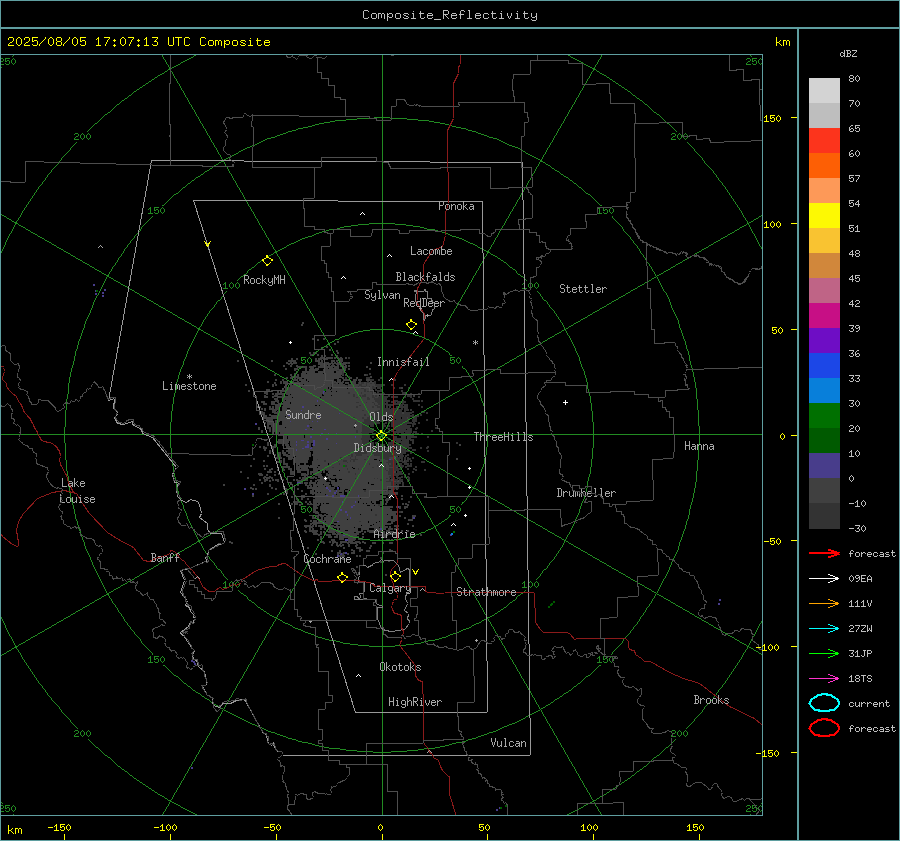This screenshot has width=900, height=841.
Task: Click the Innisfail label
Action: click(x=403, y=362)
